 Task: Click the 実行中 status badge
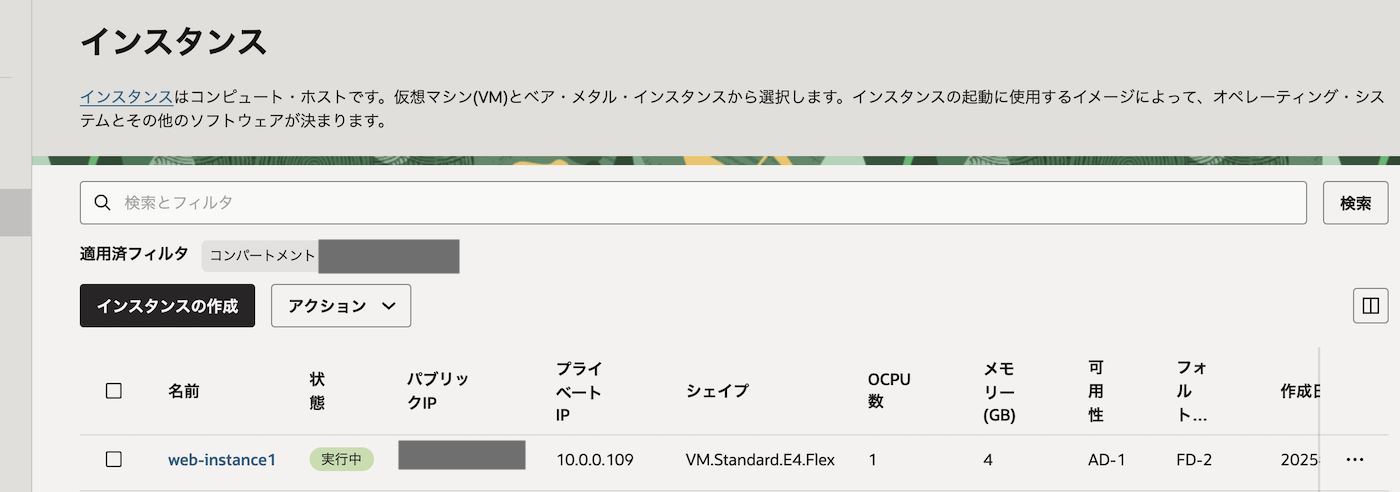(341, 460)
